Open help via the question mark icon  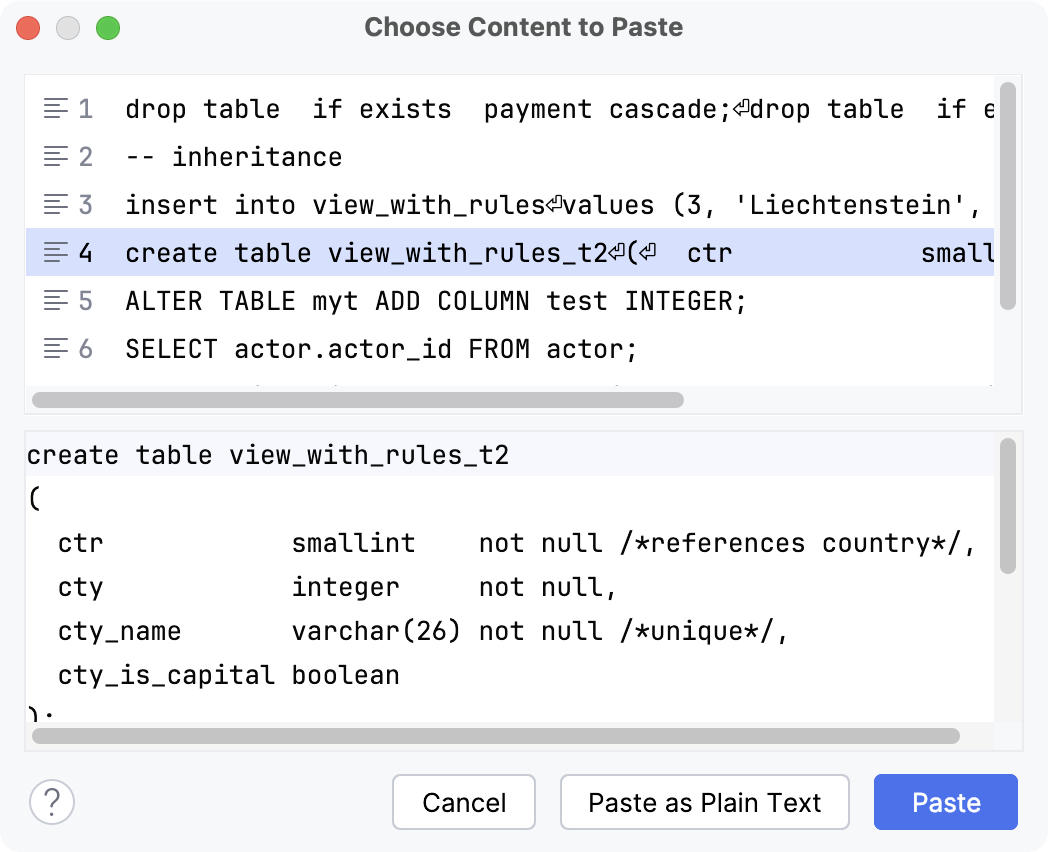(52, 802)
